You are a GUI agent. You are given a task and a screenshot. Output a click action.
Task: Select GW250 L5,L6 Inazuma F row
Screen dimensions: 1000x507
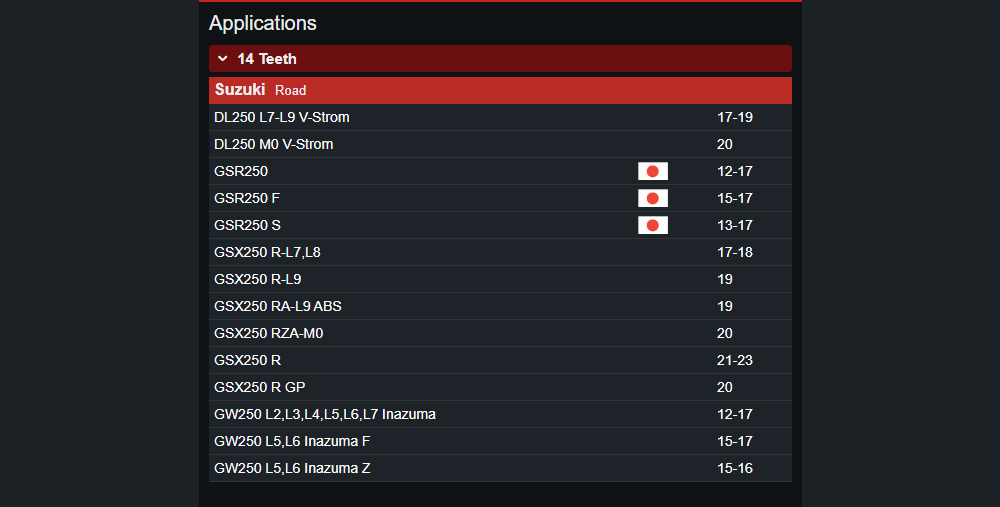click(292, 441)
